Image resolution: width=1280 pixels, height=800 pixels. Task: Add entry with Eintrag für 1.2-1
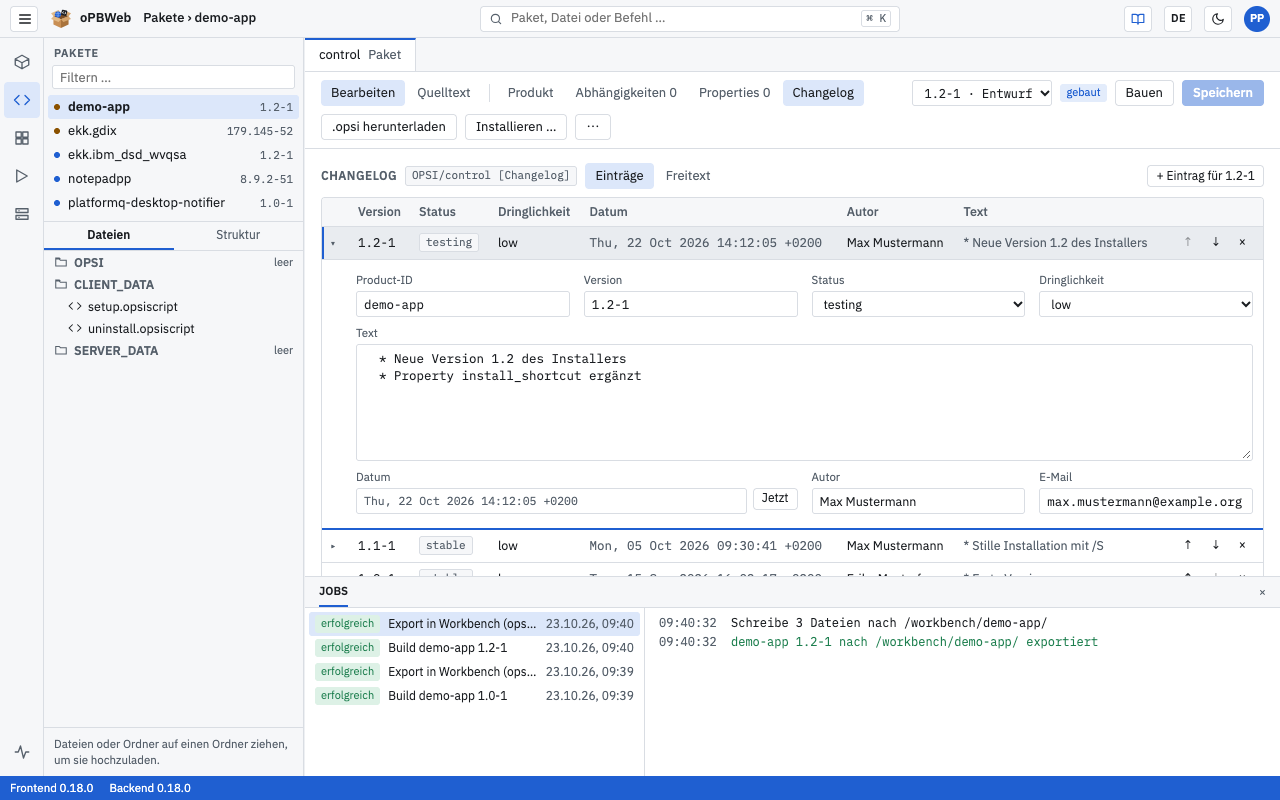(1205, 176)
